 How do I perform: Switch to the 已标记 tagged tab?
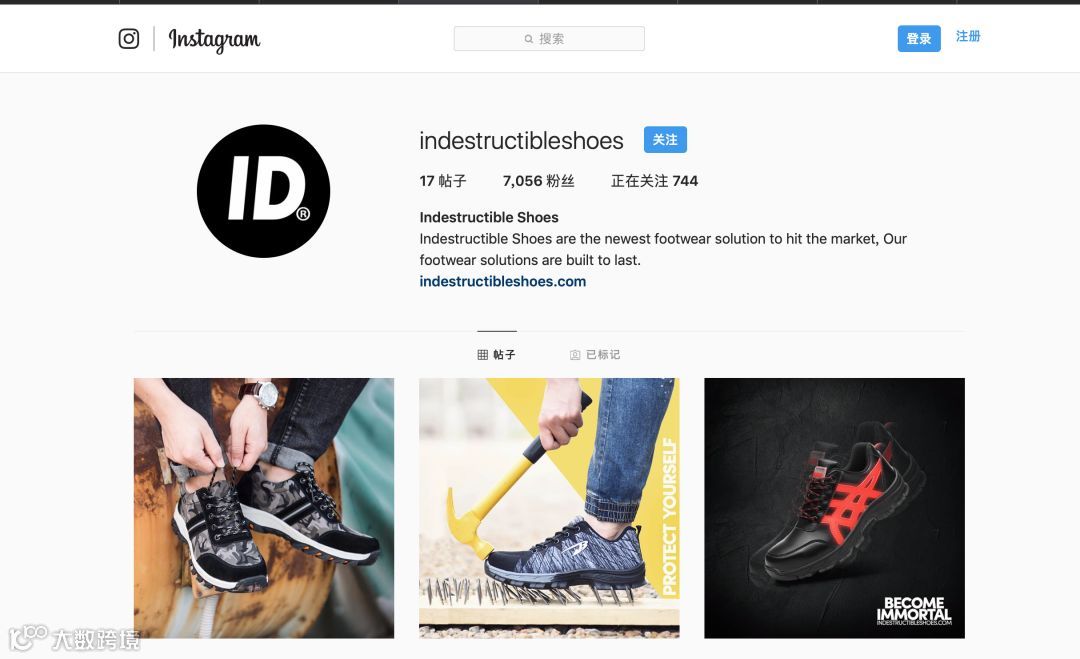pyautogui.click(x=595, y=354)
